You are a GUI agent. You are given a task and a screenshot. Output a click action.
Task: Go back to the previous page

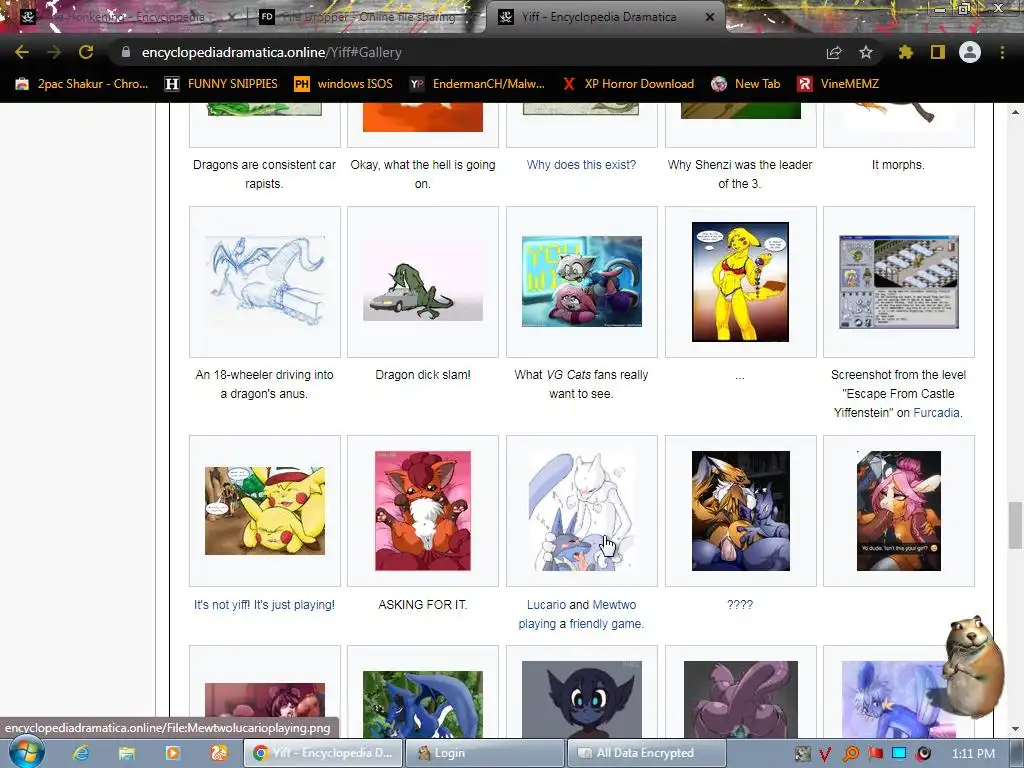coord(22,52)
